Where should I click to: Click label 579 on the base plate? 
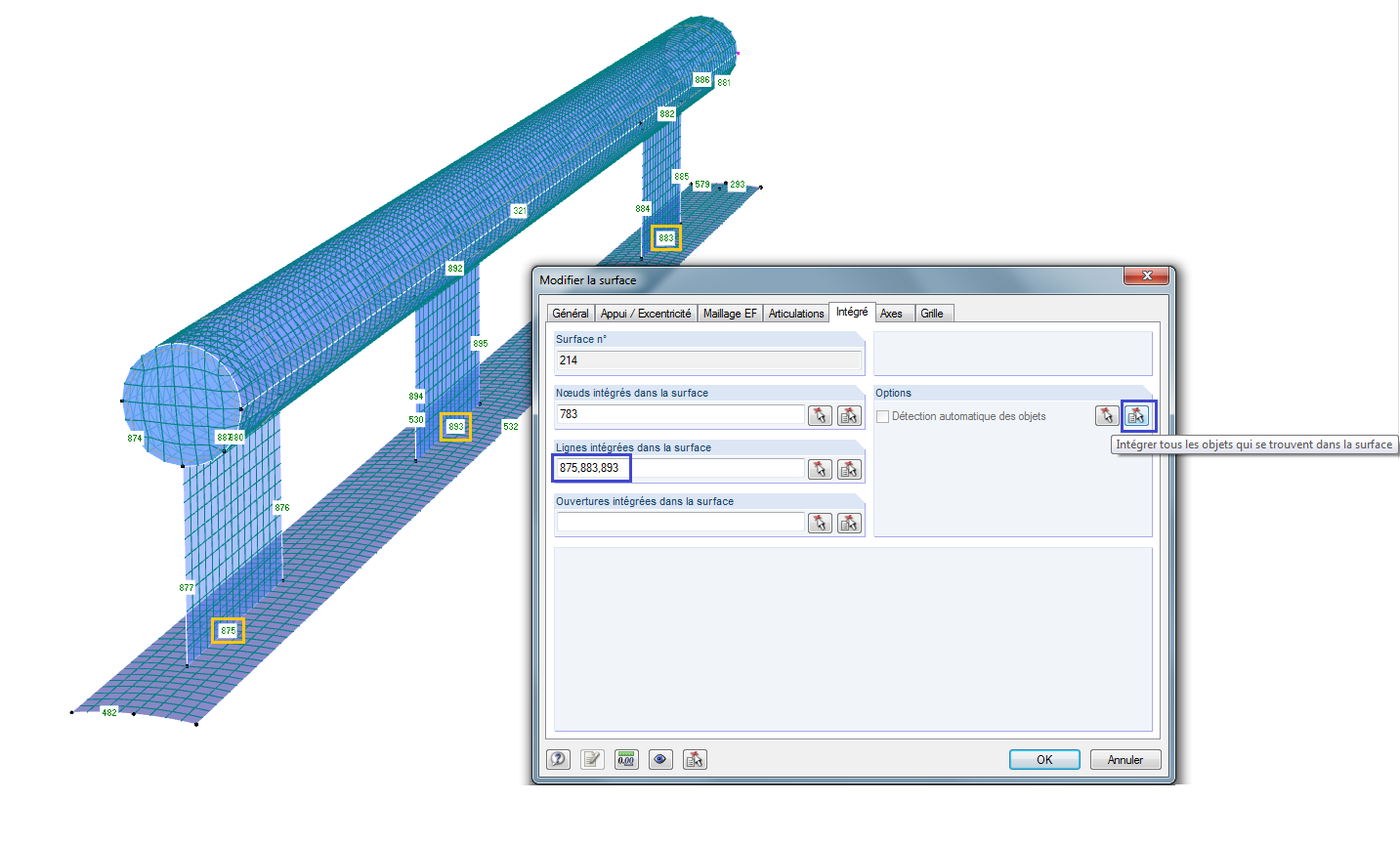702,185
